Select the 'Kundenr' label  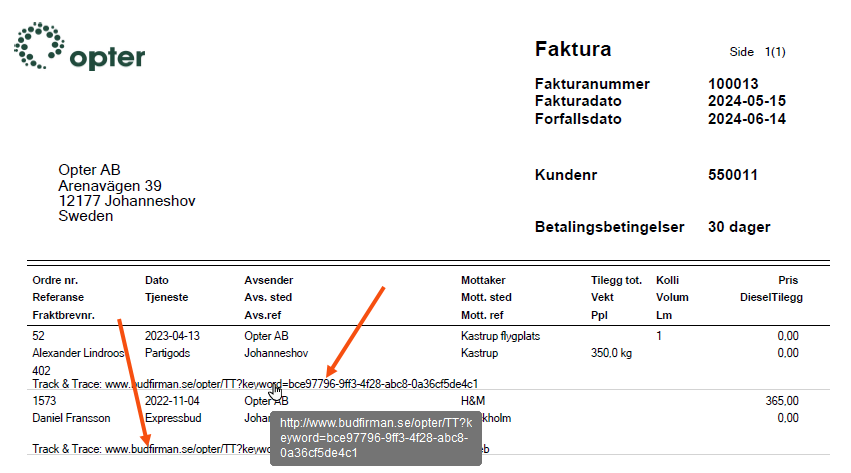tap(566, 175)
